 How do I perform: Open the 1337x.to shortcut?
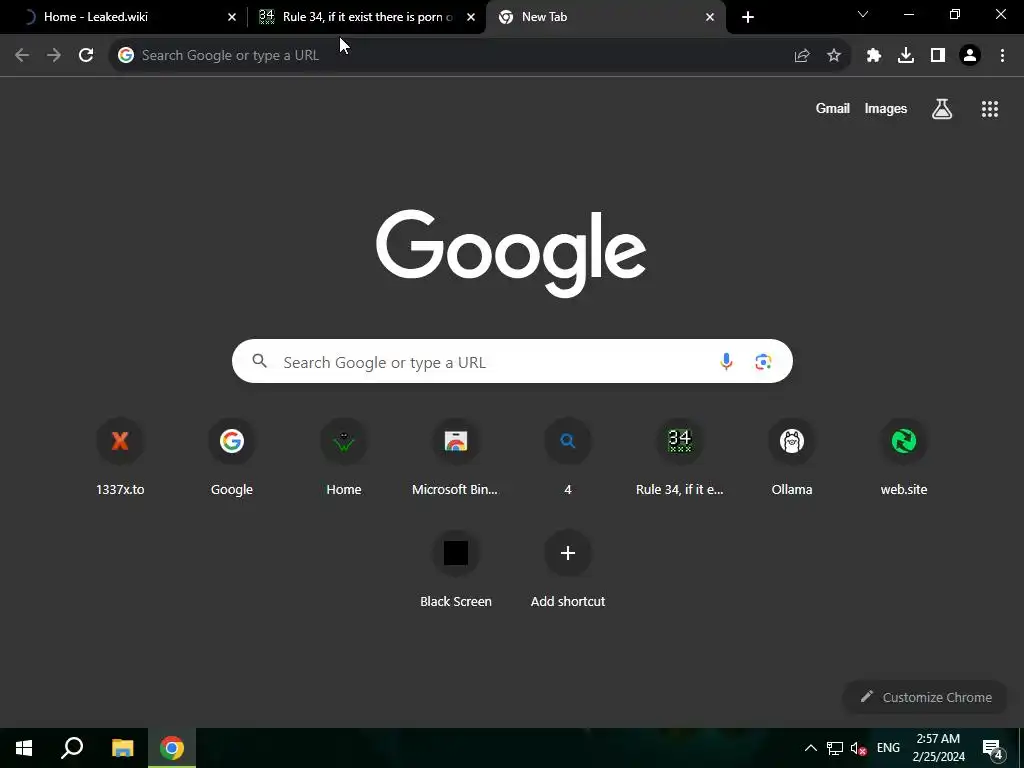tap(120, 458)
